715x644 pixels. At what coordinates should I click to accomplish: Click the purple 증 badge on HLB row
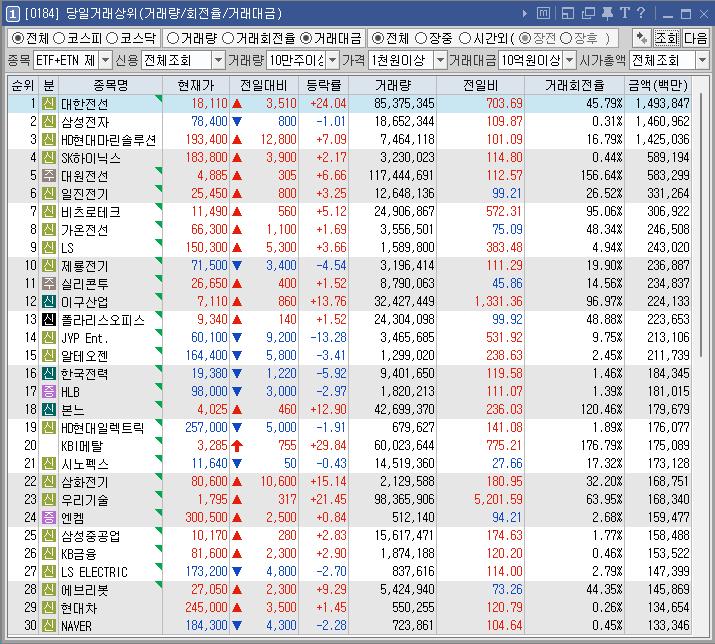coord(49,391)
